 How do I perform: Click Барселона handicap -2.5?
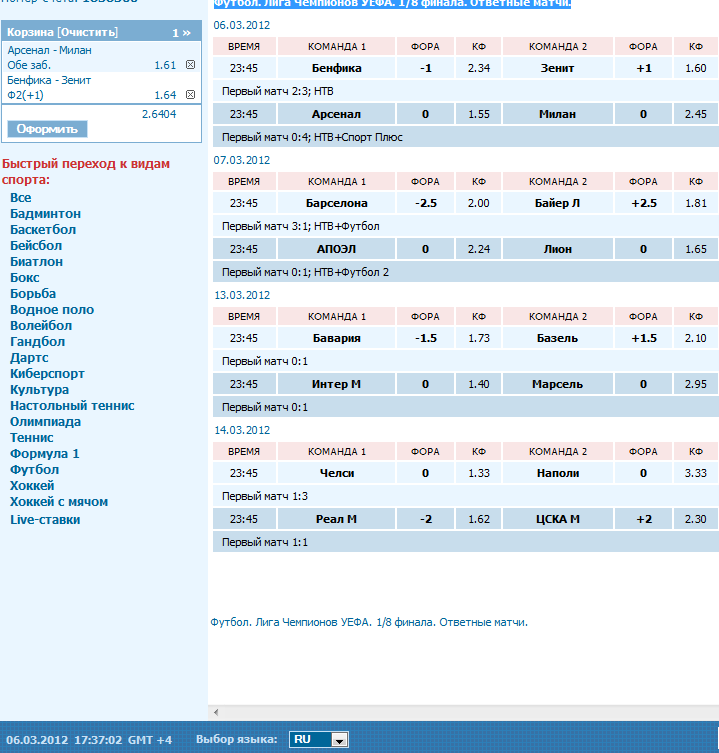(426, 203)
